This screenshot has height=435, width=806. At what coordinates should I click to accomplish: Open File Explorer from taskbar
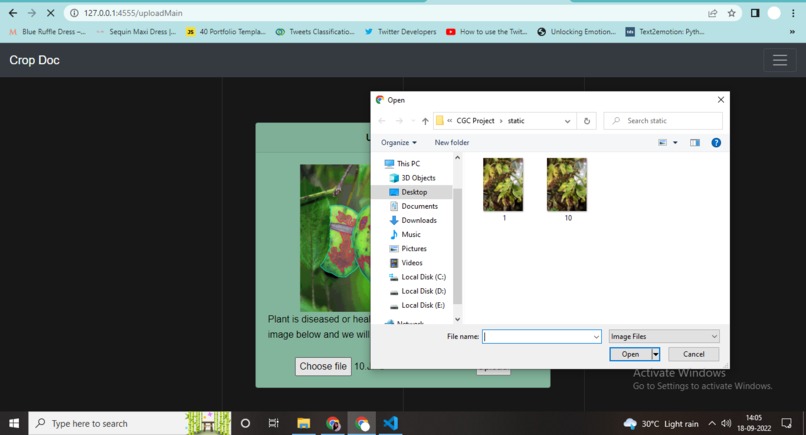tap(303, 423)
